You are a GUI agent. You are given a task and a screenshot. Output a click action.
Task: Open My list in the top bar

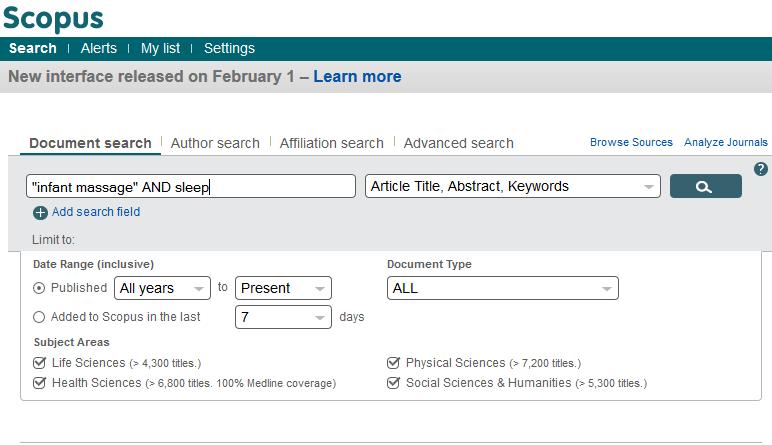[160, 48]
